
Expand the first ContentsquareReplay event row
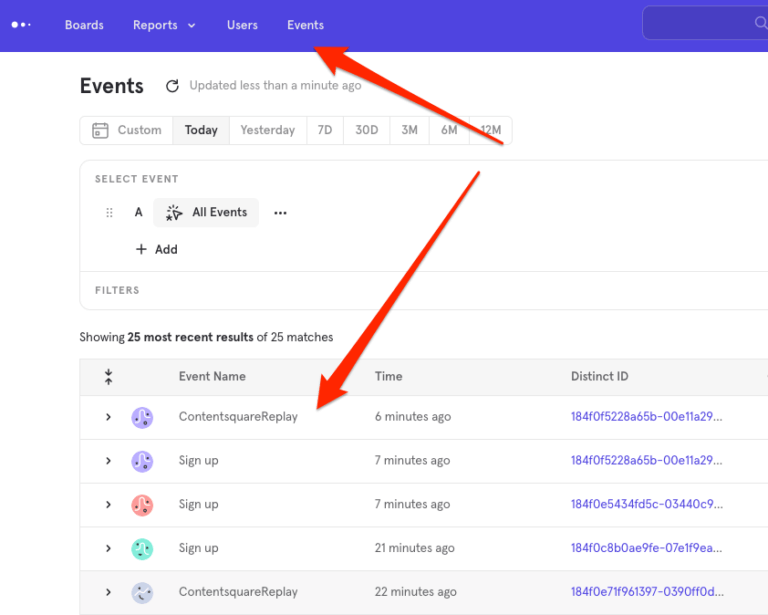pyautogui.click(x=108, y=417)
